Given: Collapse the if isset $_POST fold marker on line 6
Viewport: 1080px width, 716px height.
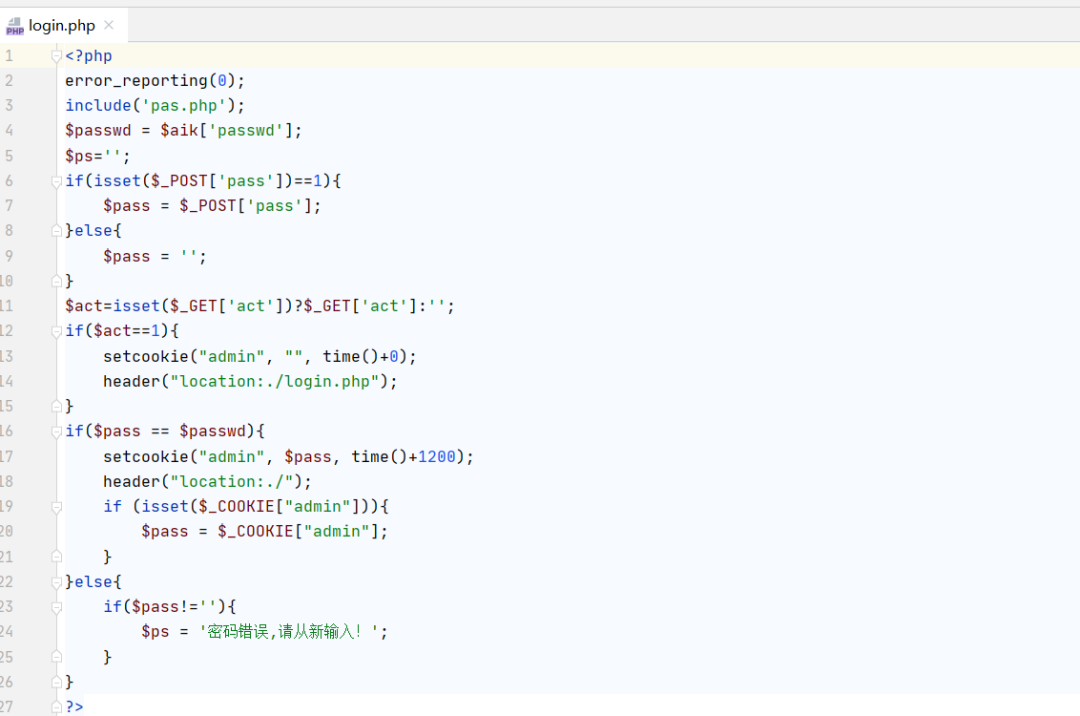Looking at the screenshot, I should [x=56, y=182].
